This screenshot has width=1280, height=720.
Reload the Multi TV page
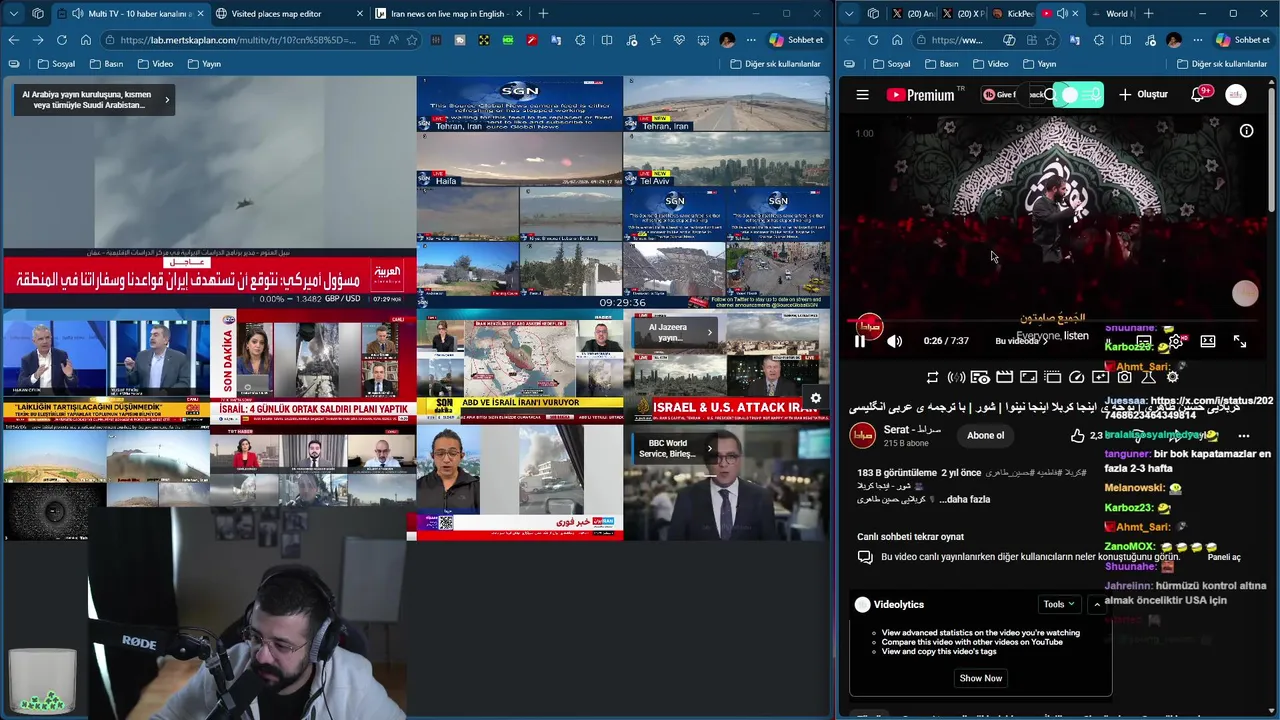(62, 40)
